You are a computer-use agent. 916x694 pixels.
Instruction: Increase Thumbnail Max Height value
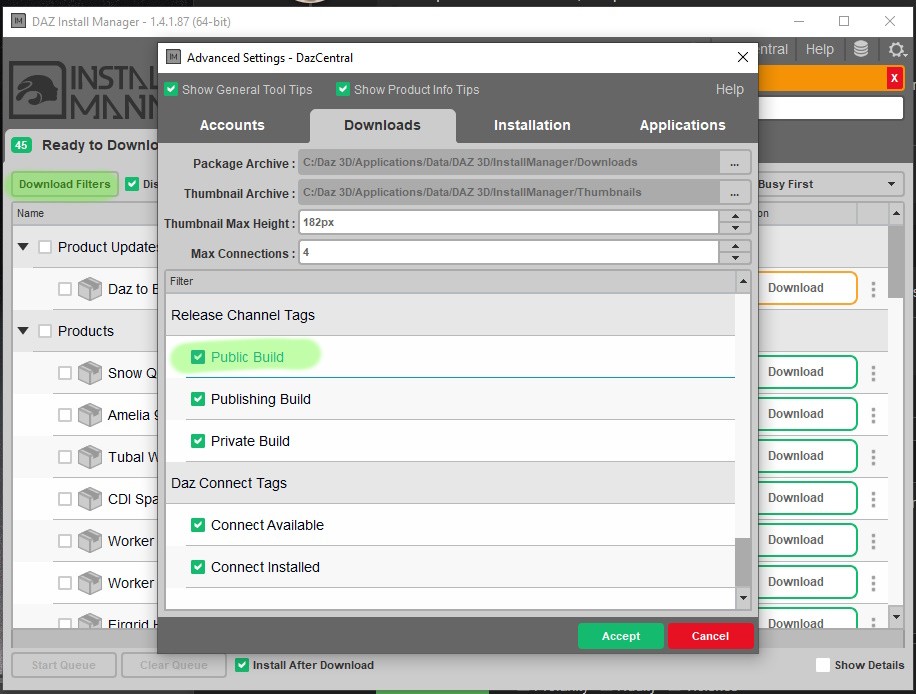click(x=735, y=217)
